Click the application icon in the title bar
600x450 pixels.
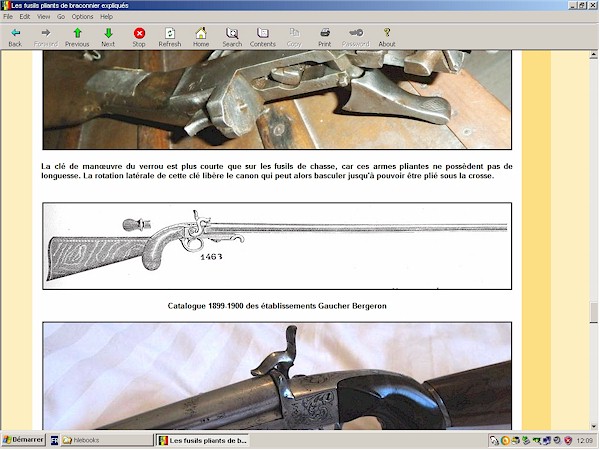[x=5, y=5]
